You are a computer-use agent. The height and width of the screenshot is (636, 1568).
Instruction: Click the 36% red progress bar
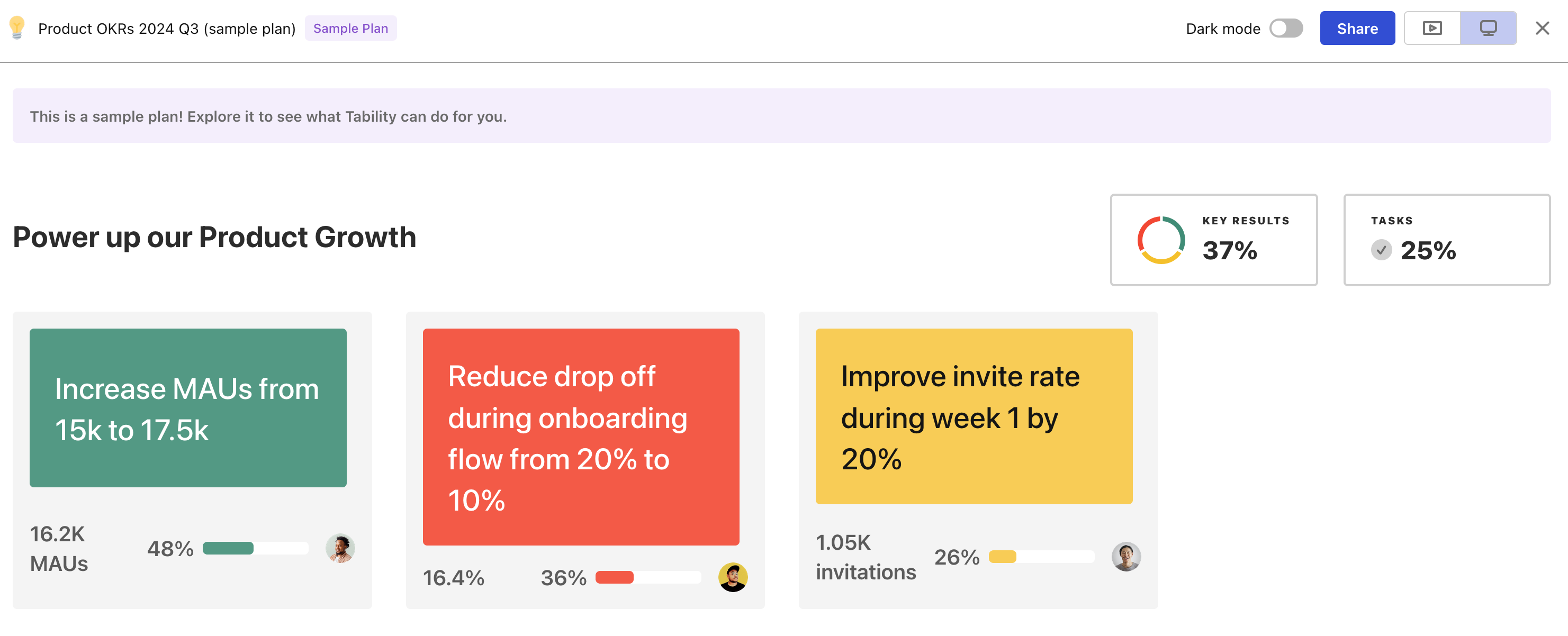pyautogui.click(x=647, y=577)
